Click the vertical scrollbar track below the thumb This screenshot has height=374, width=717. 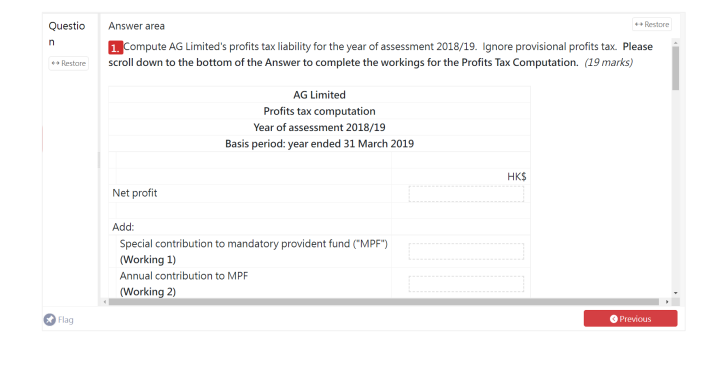[x=675, y=190]
